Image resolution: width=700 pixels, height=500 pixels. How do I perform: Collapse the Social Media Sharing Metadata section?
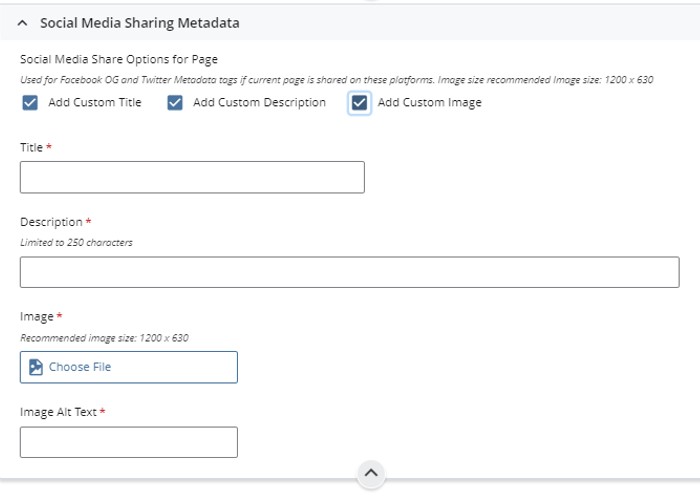point(22,23)
